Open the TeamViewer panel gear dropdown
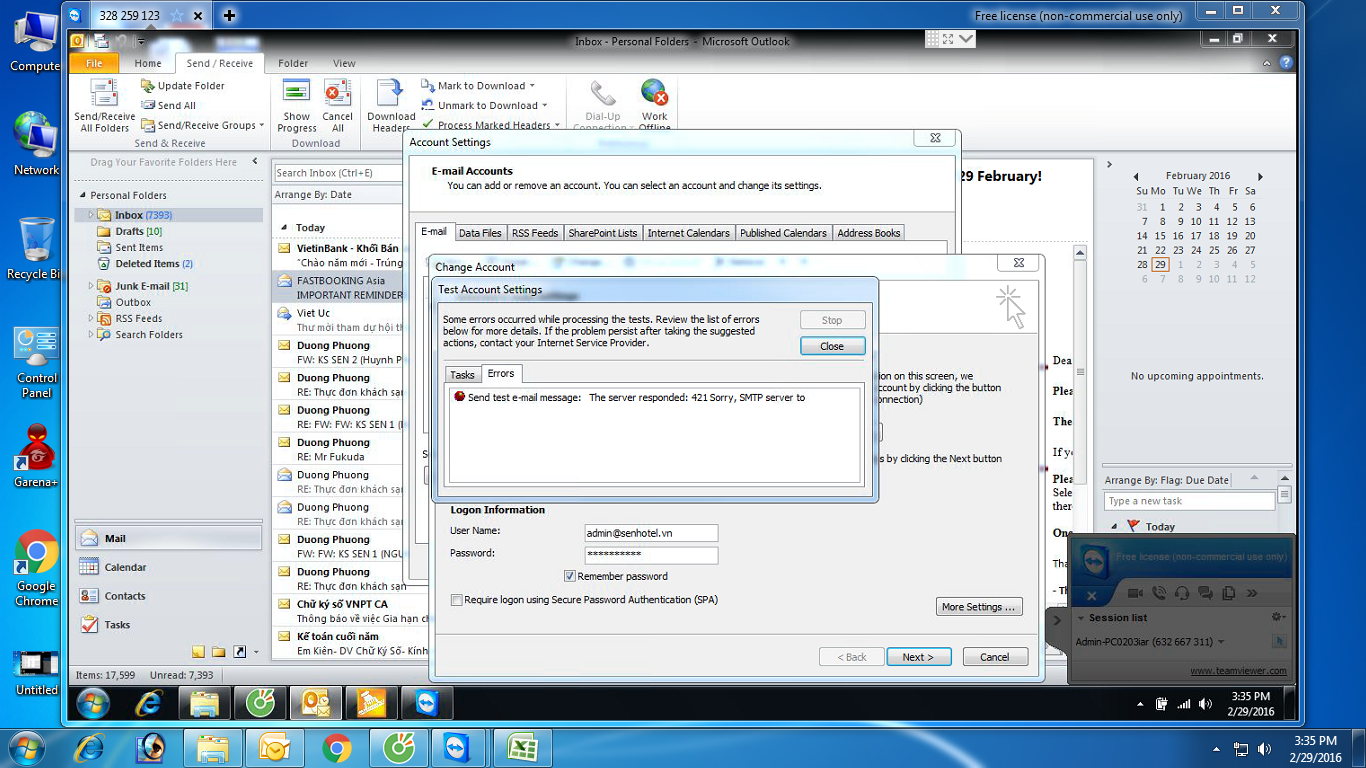Screen dimensions: 1366x768 pos(1278,618)
